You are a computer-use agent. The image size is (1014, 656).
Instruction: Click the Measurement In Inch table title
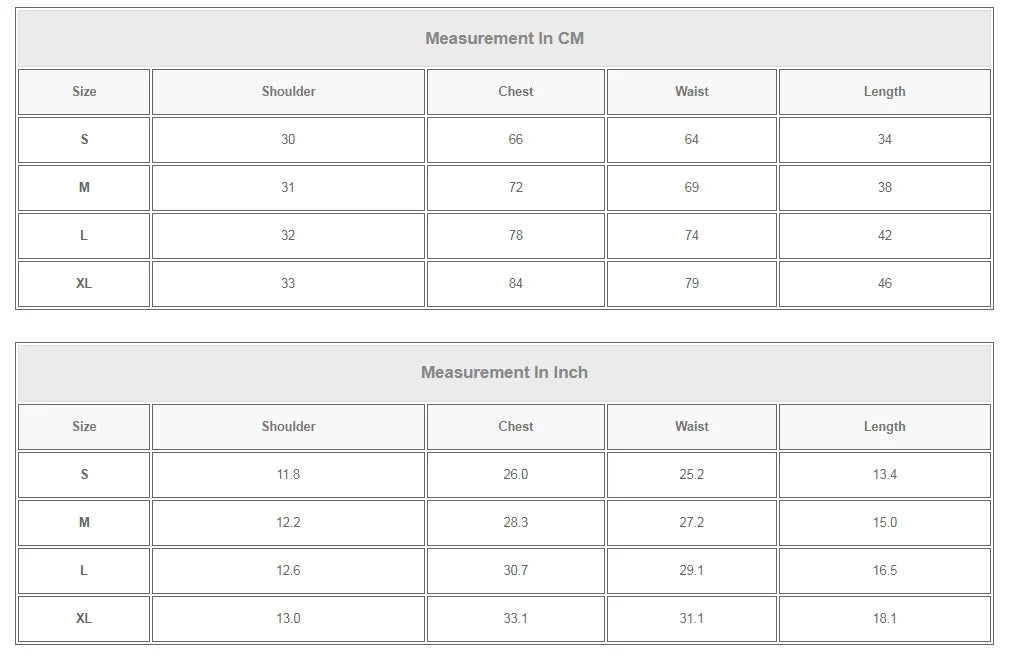(x=504, y=373)
